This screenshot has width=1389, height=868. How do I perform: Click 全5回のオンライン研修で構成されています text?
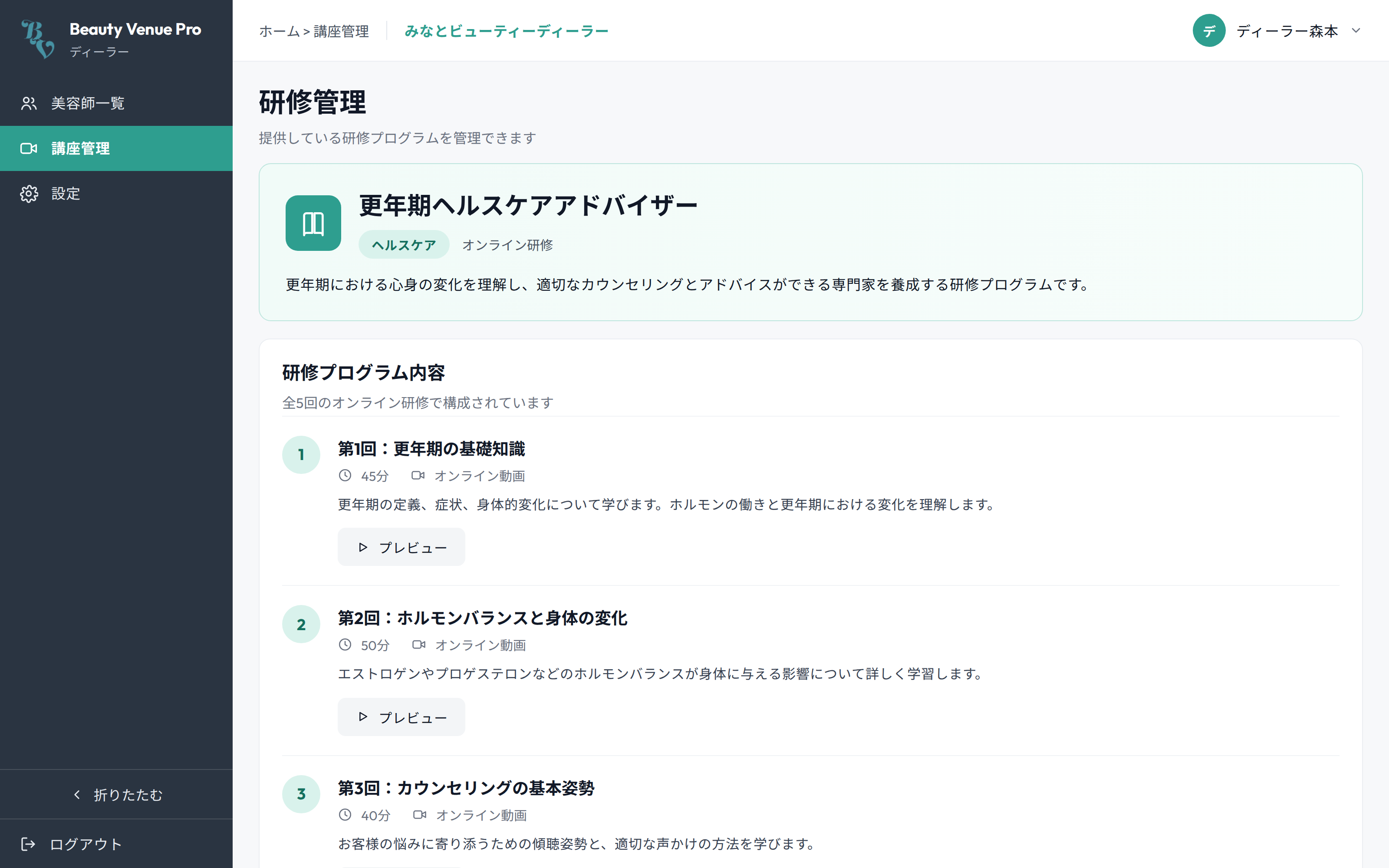pos(418,403)
